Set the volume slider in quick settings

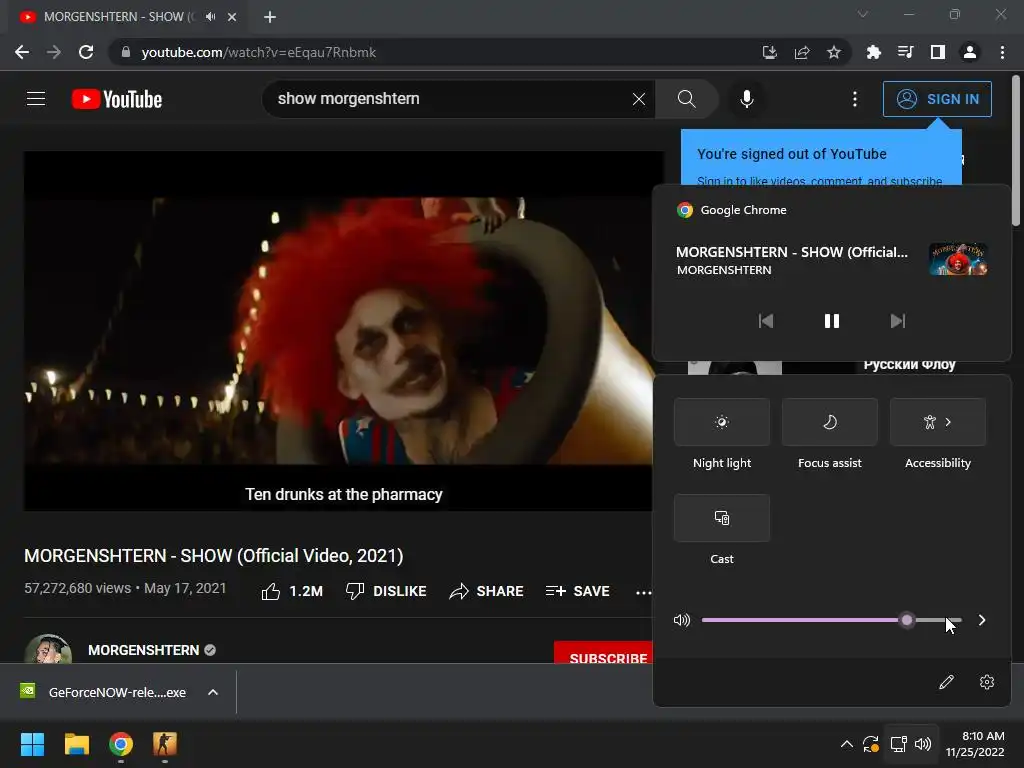(831, 620)
